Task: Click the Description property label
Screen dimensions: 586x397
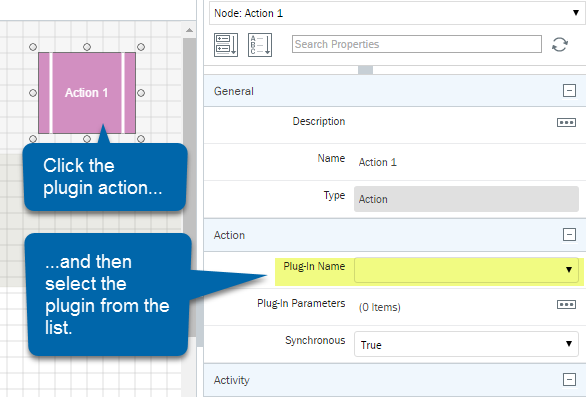Action: (319, 121)
